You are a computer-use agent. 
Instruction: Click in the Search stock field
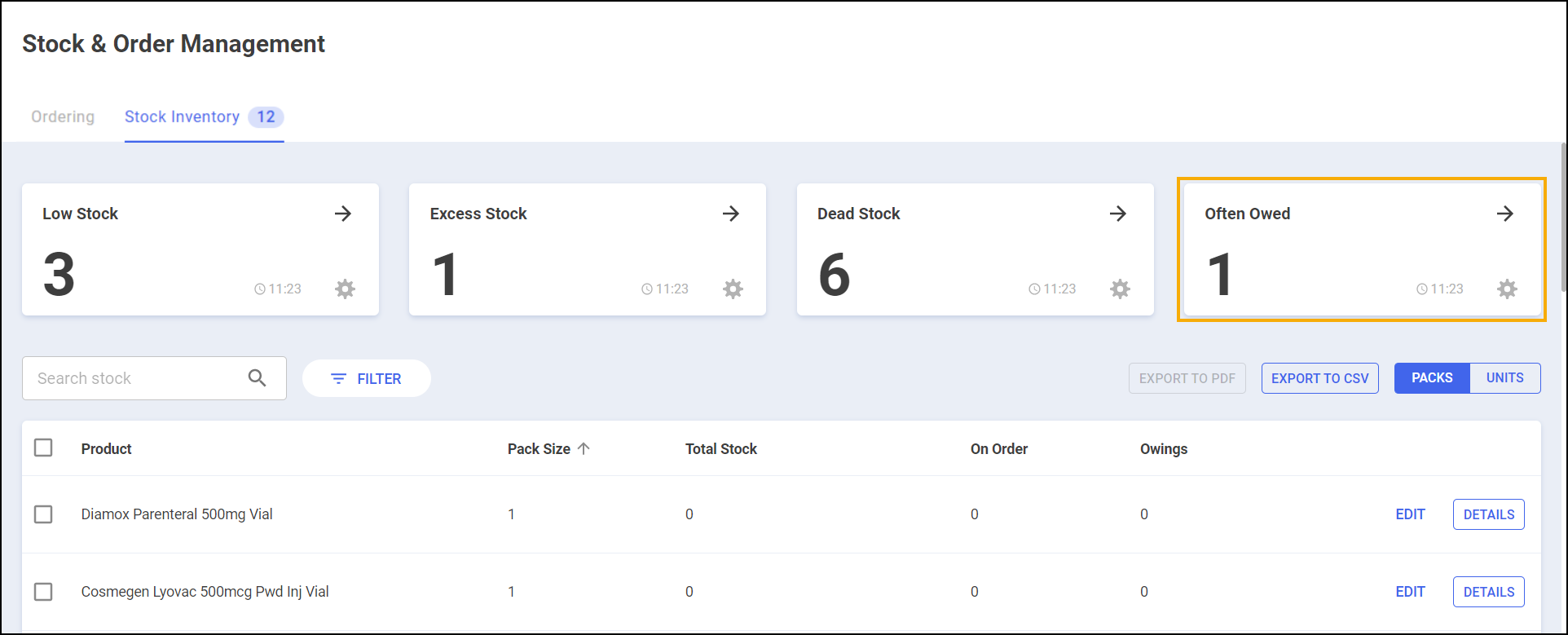(x=134, y=378)
